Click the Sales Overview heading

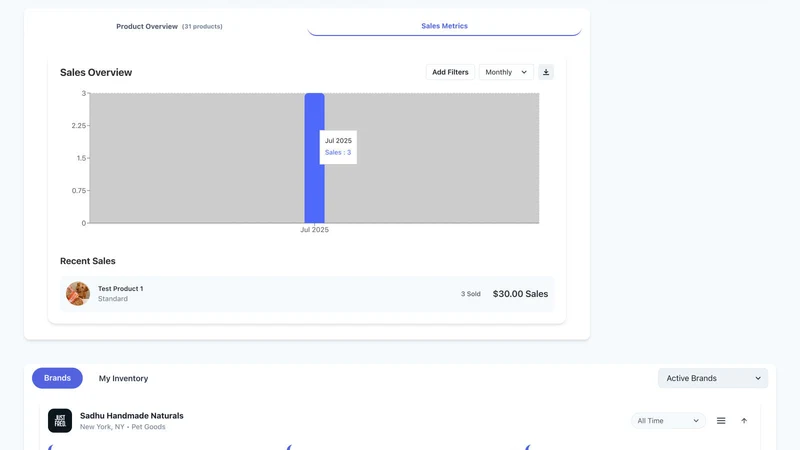96,72
